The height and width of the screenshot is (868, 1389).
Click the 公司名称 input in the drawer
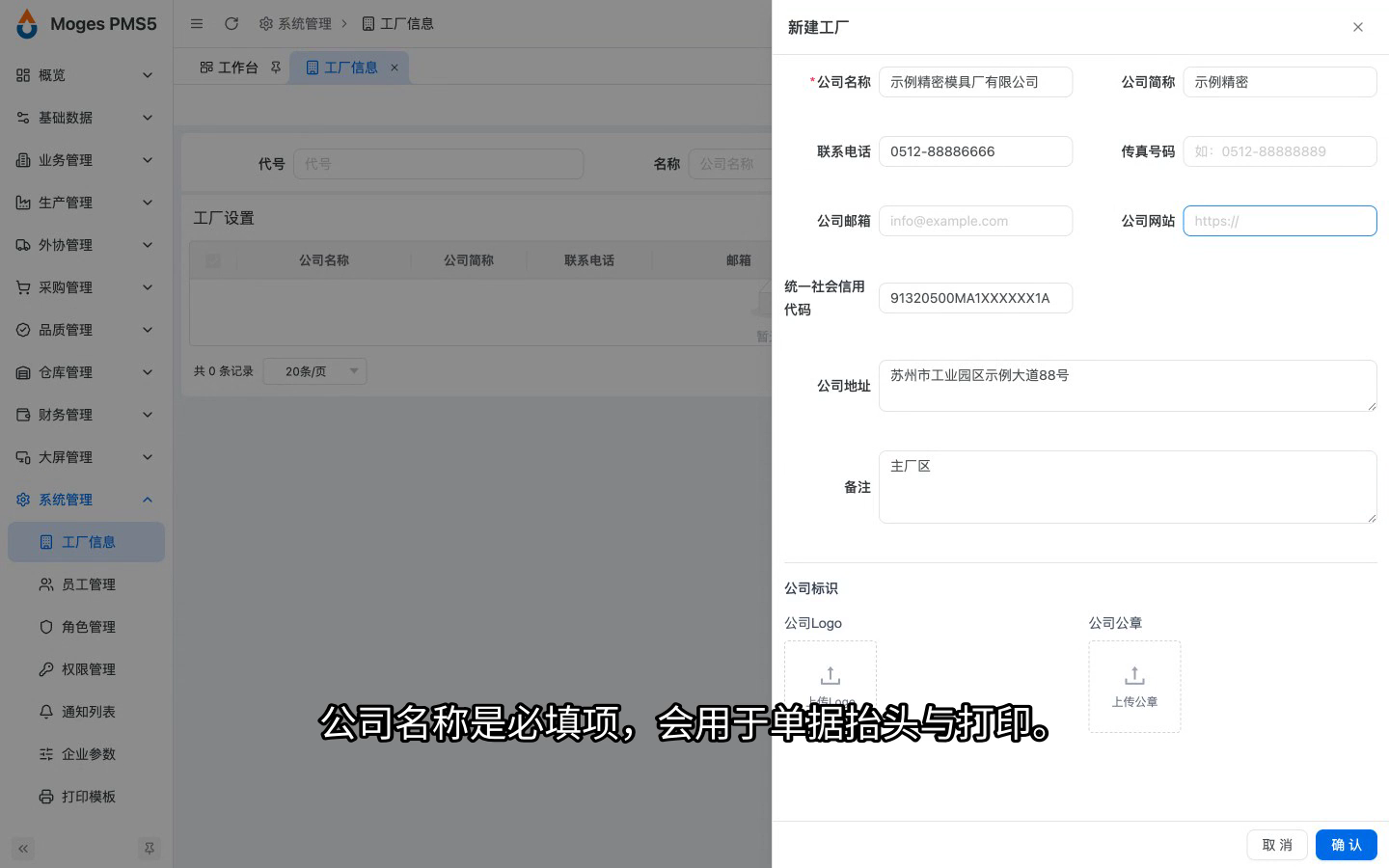click(x=975, y=82)
